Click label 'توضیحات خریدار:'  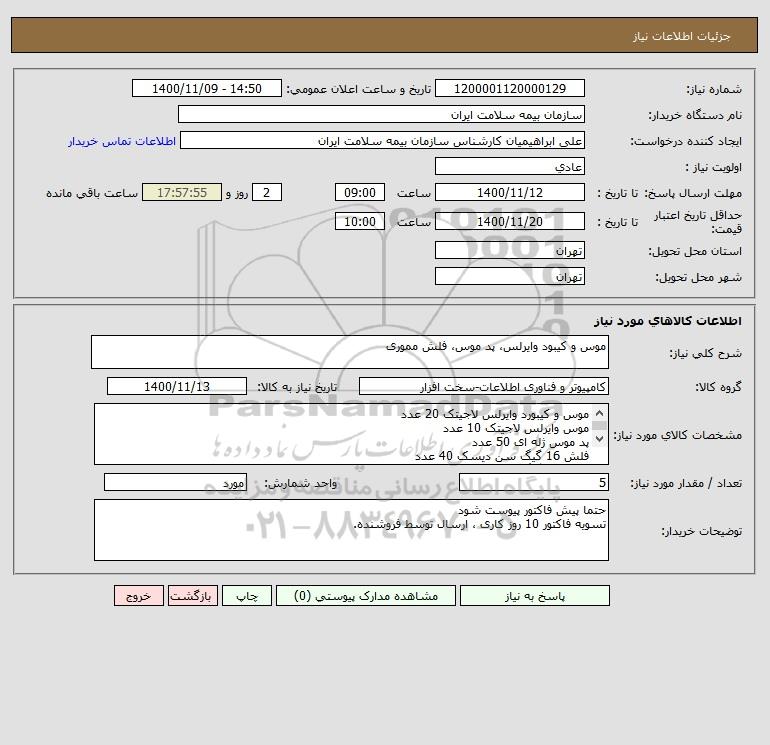click(x=701, y=531)
